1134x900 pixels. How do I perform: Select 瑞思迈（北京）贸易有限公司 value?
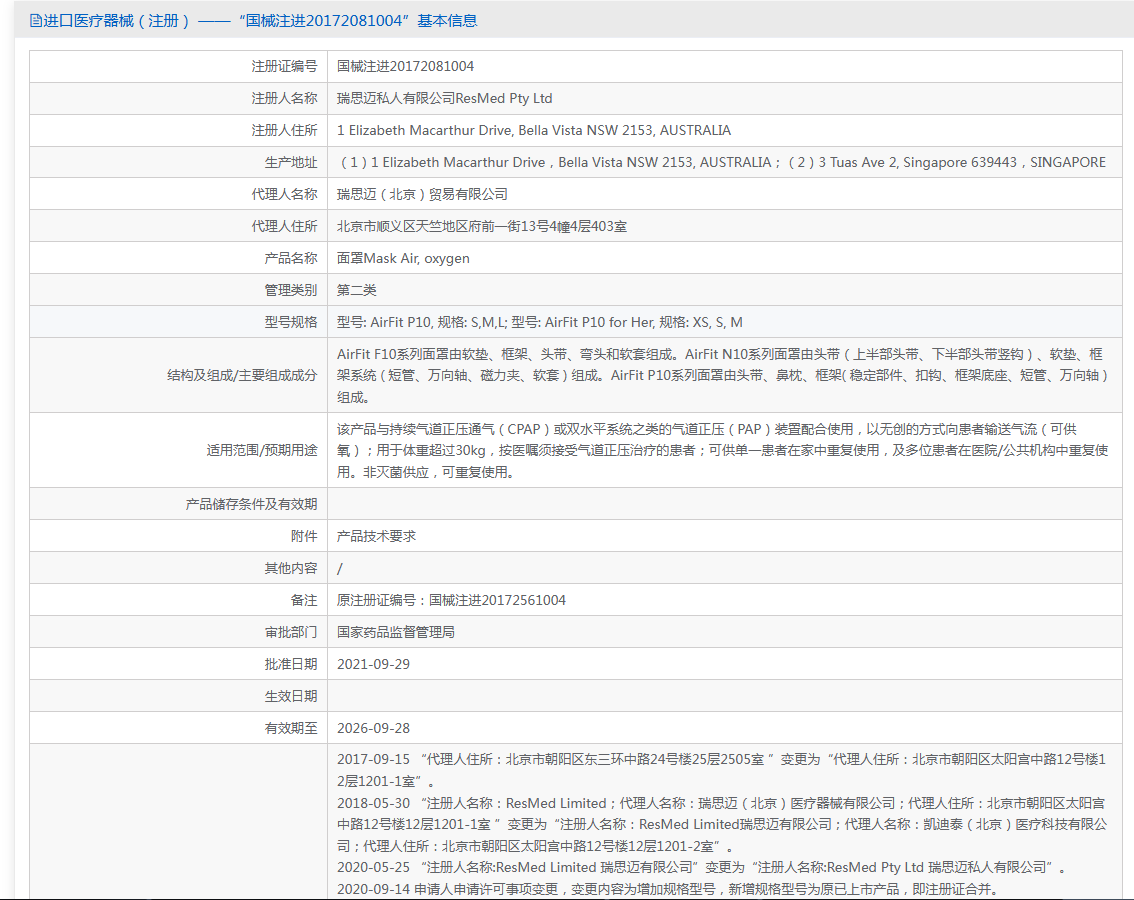point(422,194)
